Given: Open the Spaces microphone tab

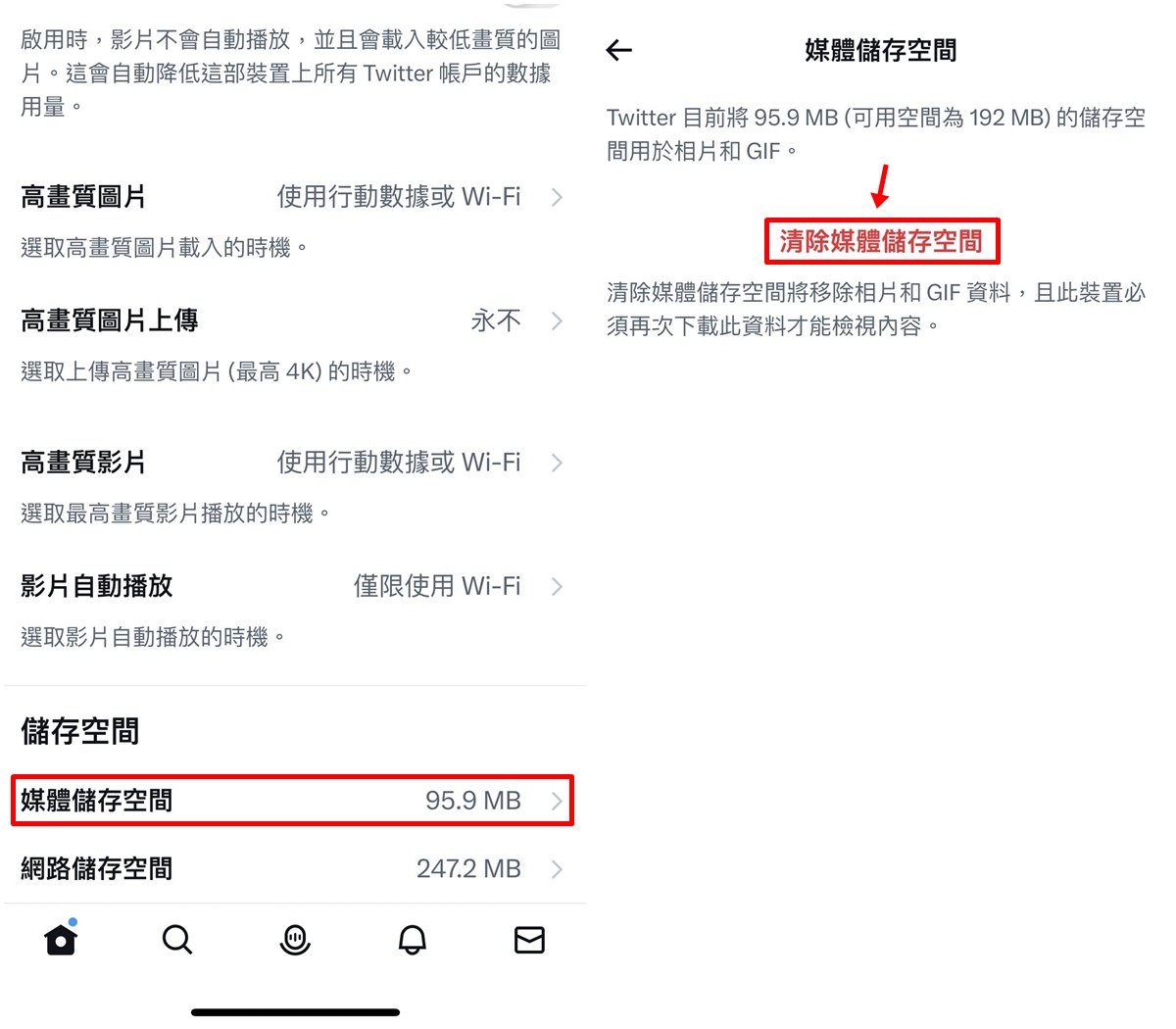Looking at the screenshot, I should tap(295, 940).
